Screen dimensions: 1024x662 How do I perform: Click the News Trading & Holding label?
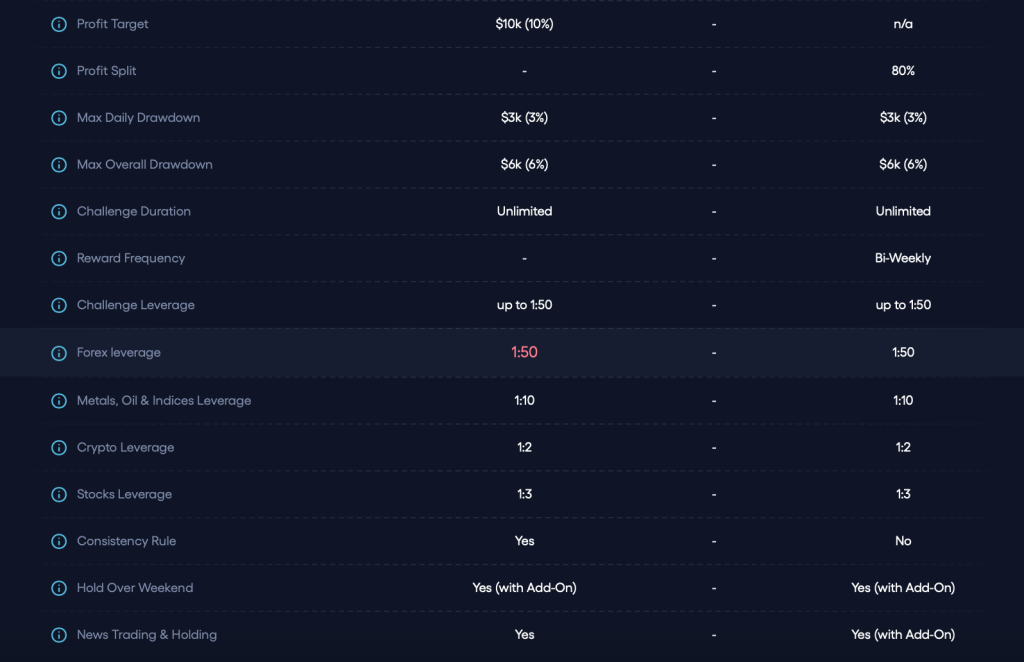[146, 635]
